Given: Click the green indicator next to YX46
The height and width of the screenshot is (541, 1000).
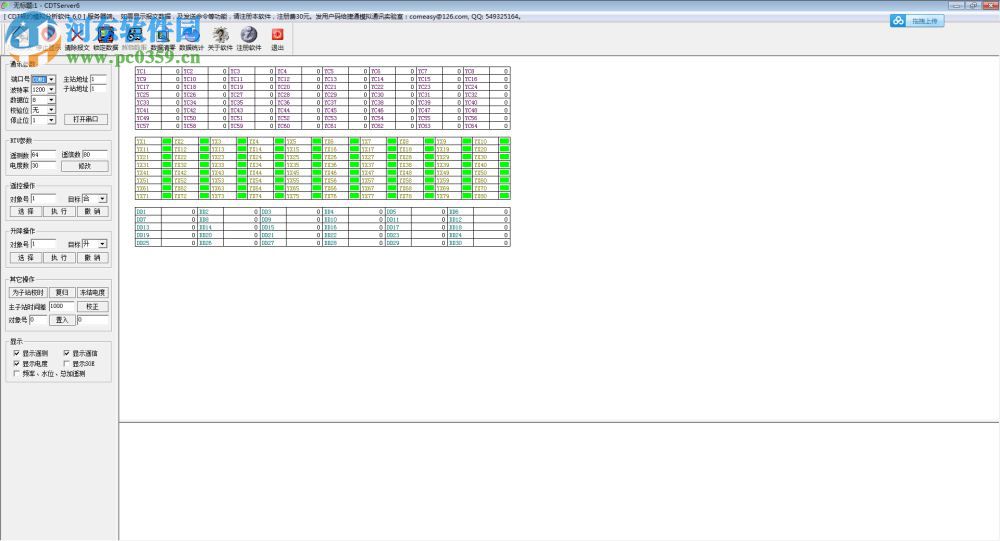Looking at the screenshot, I should point(355,172).
